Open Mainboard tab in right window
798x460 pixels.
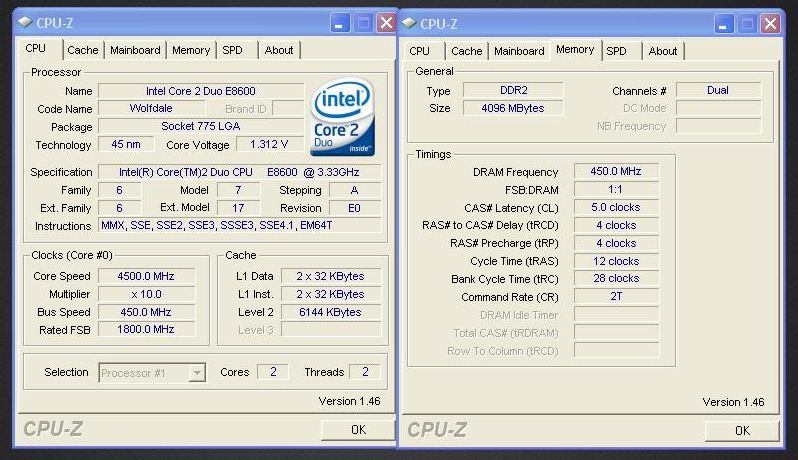pos(519,51)
